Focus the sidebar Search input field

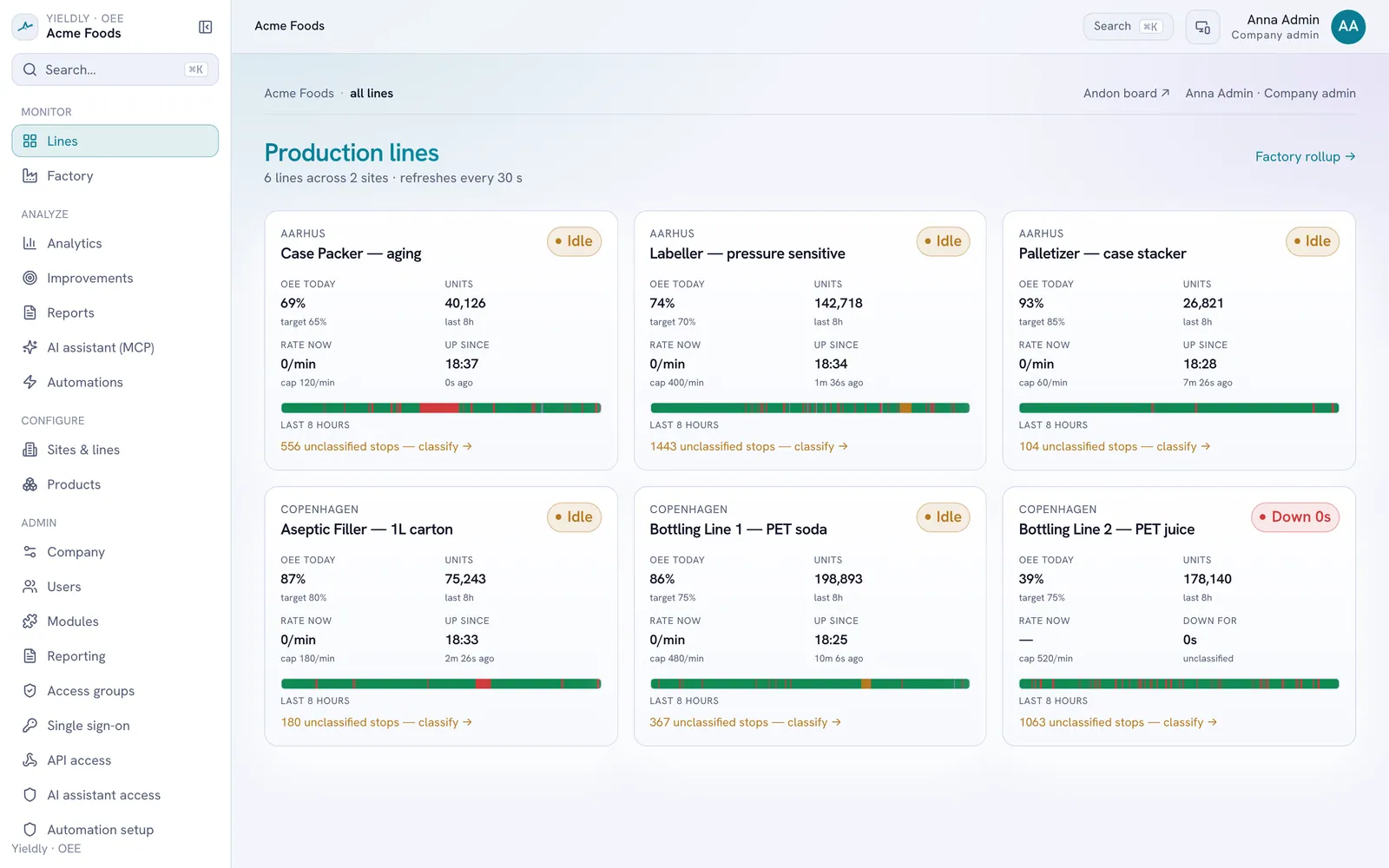(115, 69)
